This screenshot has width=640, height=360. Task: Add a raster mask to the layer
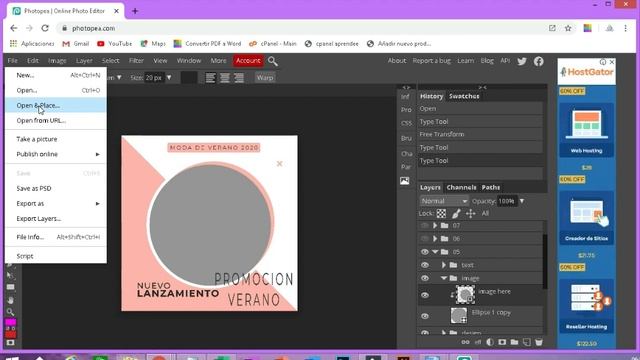pyautogui.click(x=502, y=342)
